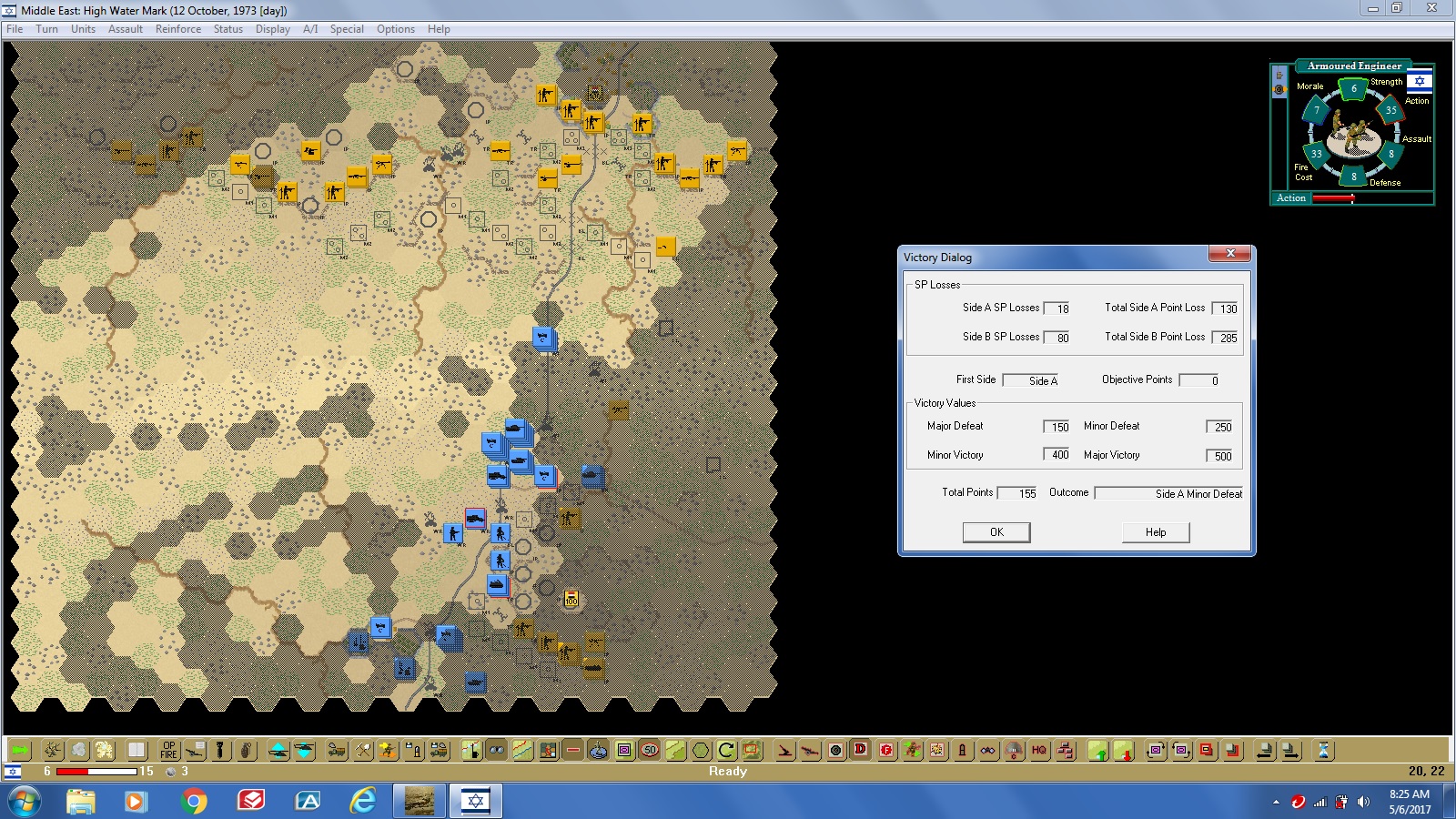Click the bomb icon in the toolbar
Image resolution: width=1456 pixels, height=819 pixels.
coord(220,750)
